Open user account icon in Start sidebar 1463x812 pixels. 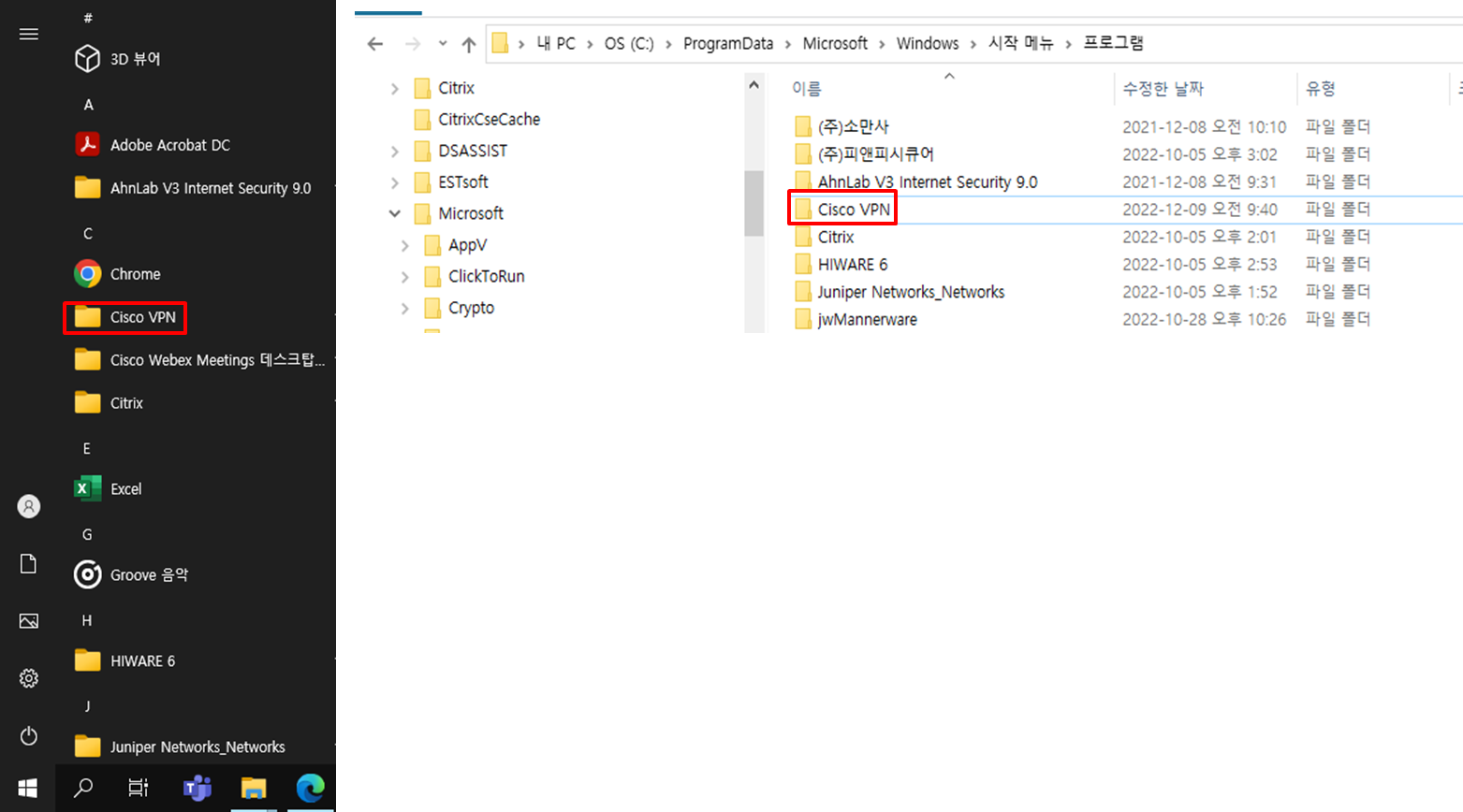pos(29,506)
